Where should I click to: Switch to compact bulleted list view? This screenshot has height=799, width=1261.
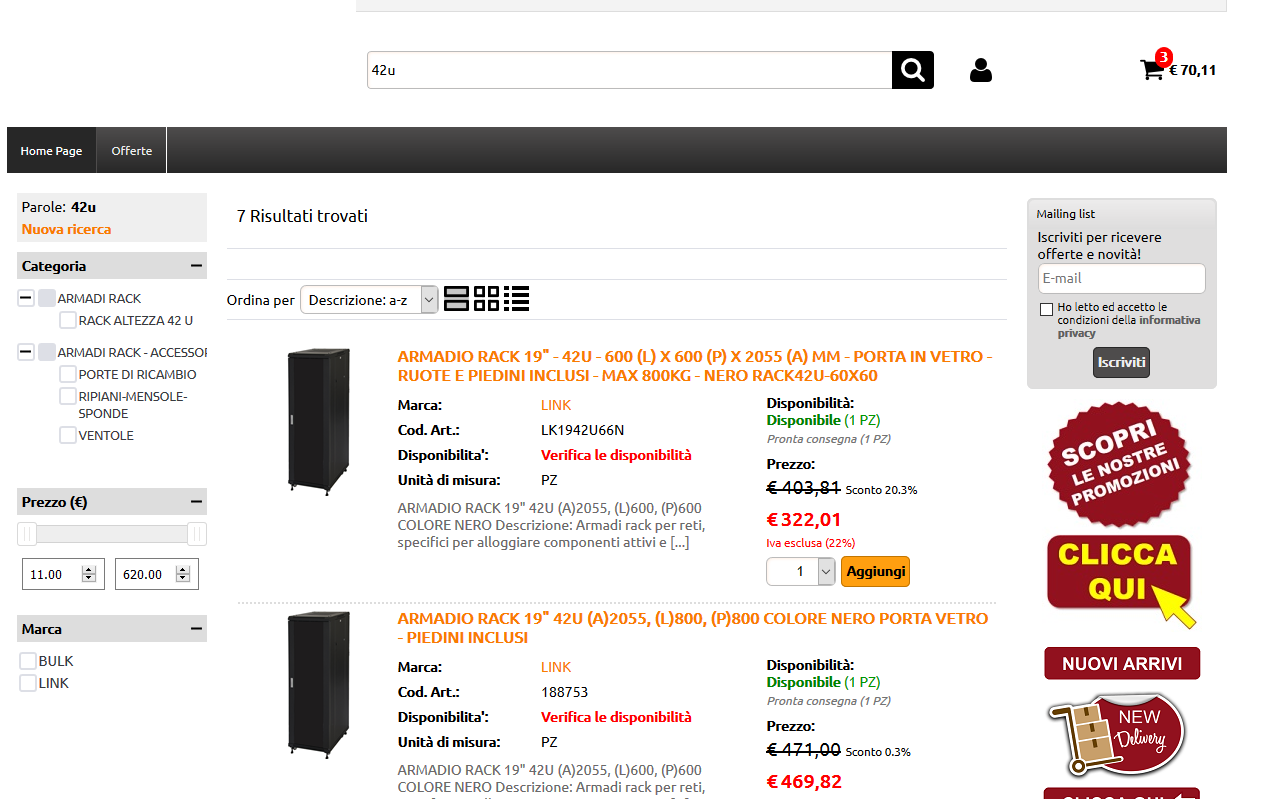(516, 299)
